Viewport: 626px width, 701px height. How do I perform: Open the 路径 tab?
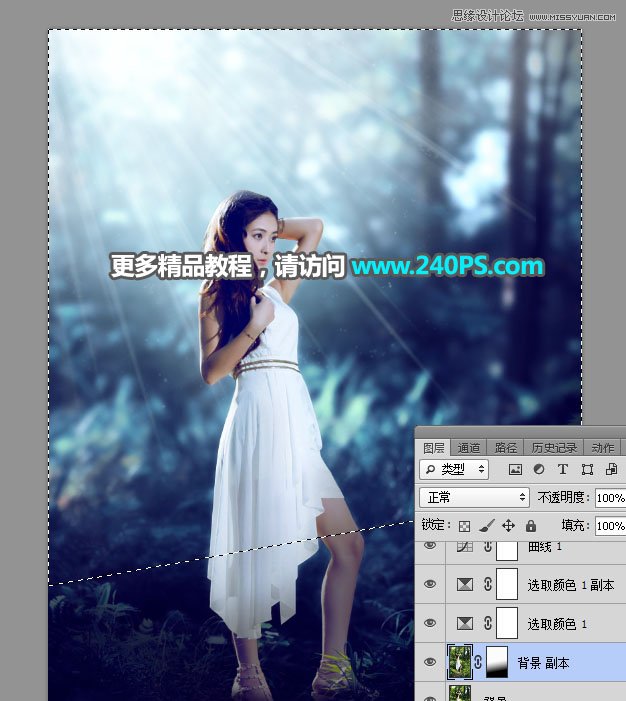click(x=505, y=448)
